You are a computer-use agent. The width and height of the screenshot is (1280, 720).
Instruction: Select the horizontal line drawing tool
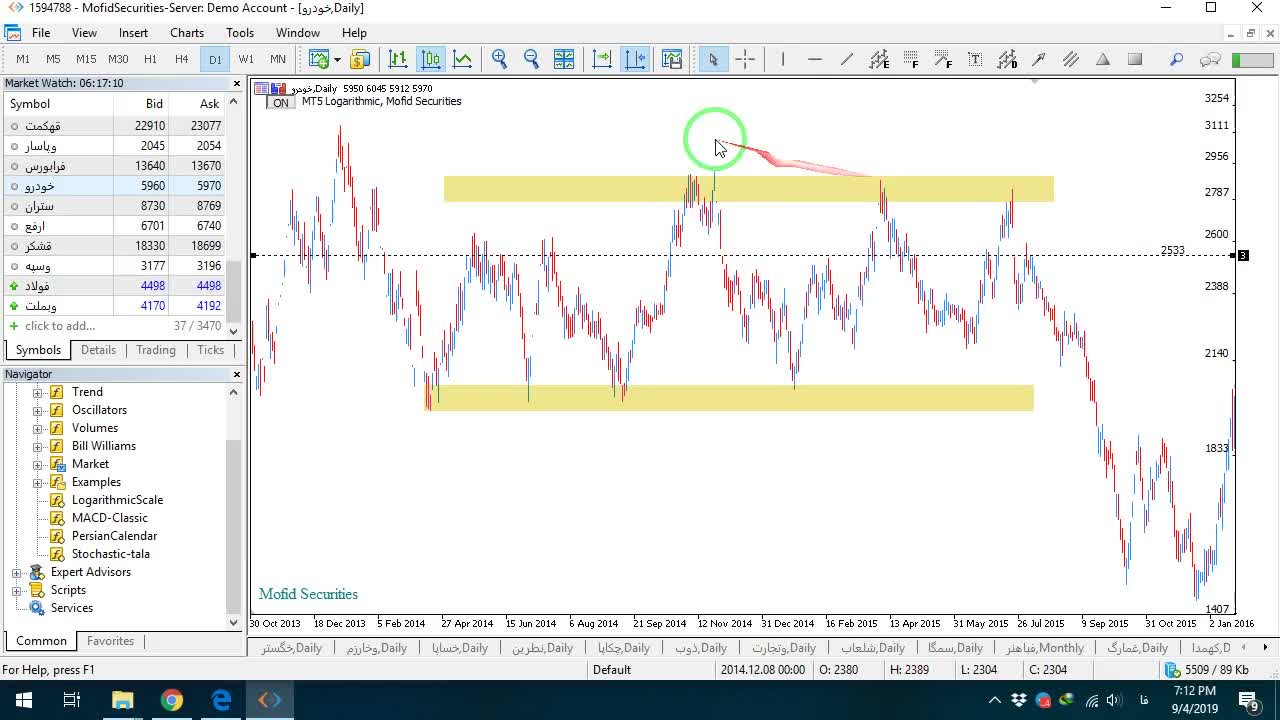click(815, 59)
